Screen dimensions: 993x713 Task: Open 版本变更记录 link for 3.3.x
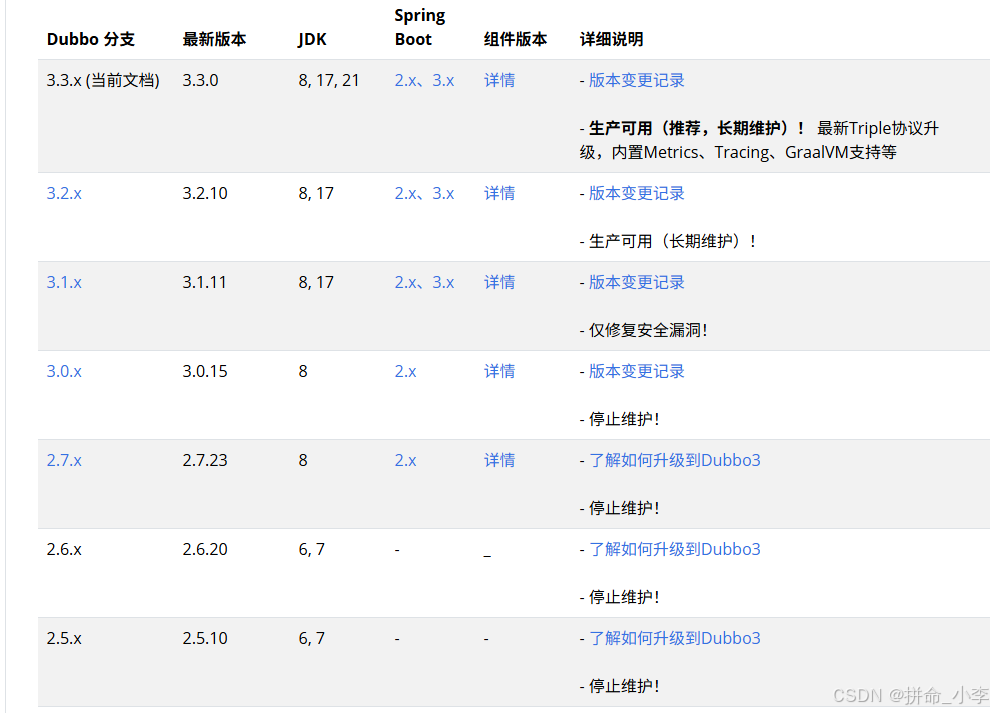pyautogui.click(x=636, y=80)
